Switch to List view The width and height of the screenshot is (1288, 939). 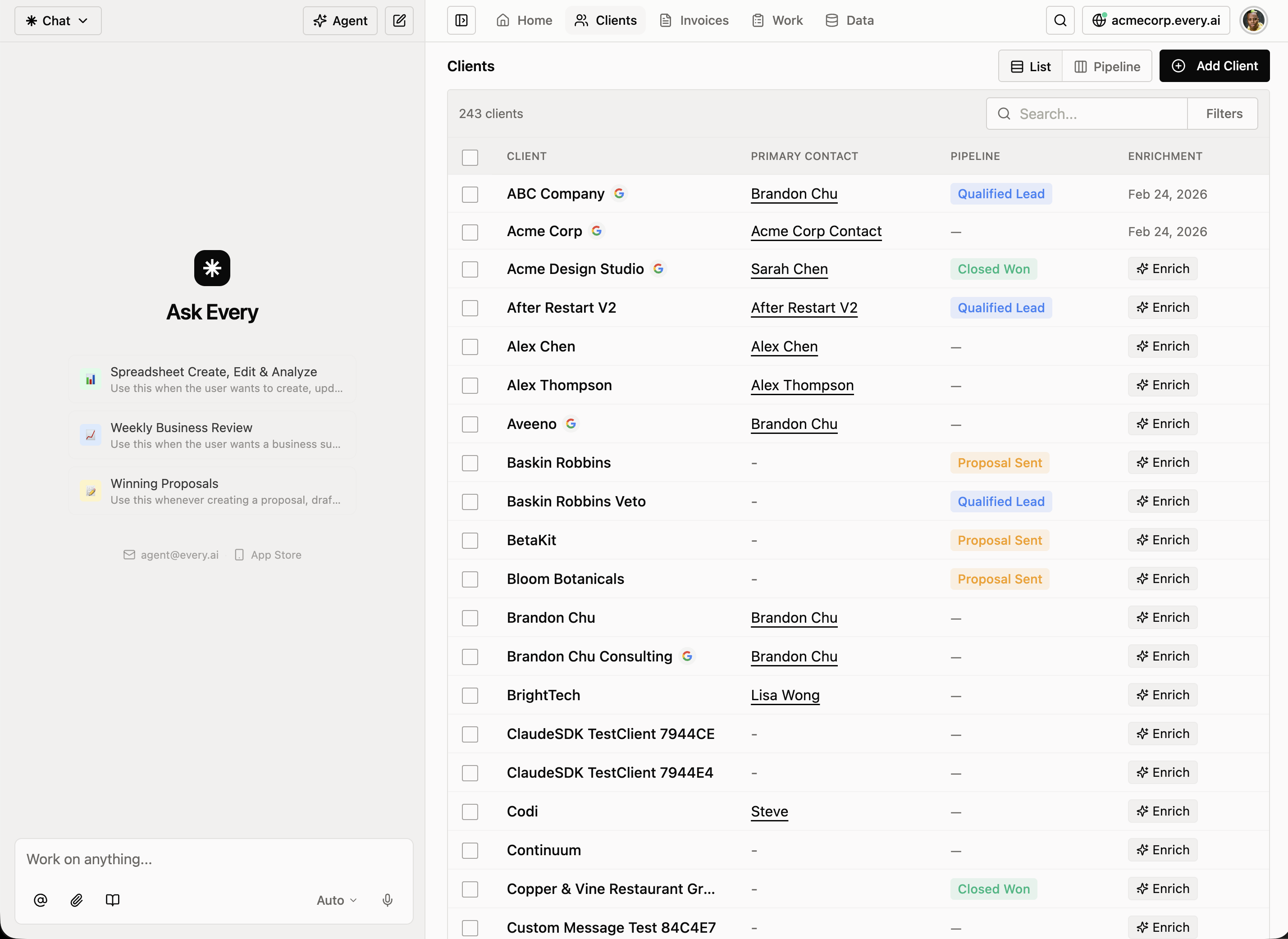pyautogui.click(x=1031, y=67)
